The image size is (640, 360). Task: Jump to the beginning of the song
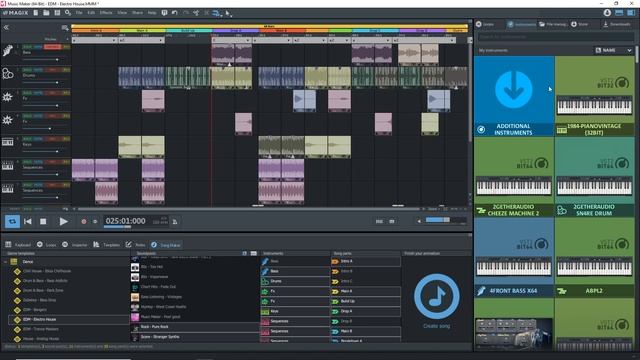(28, 221)
